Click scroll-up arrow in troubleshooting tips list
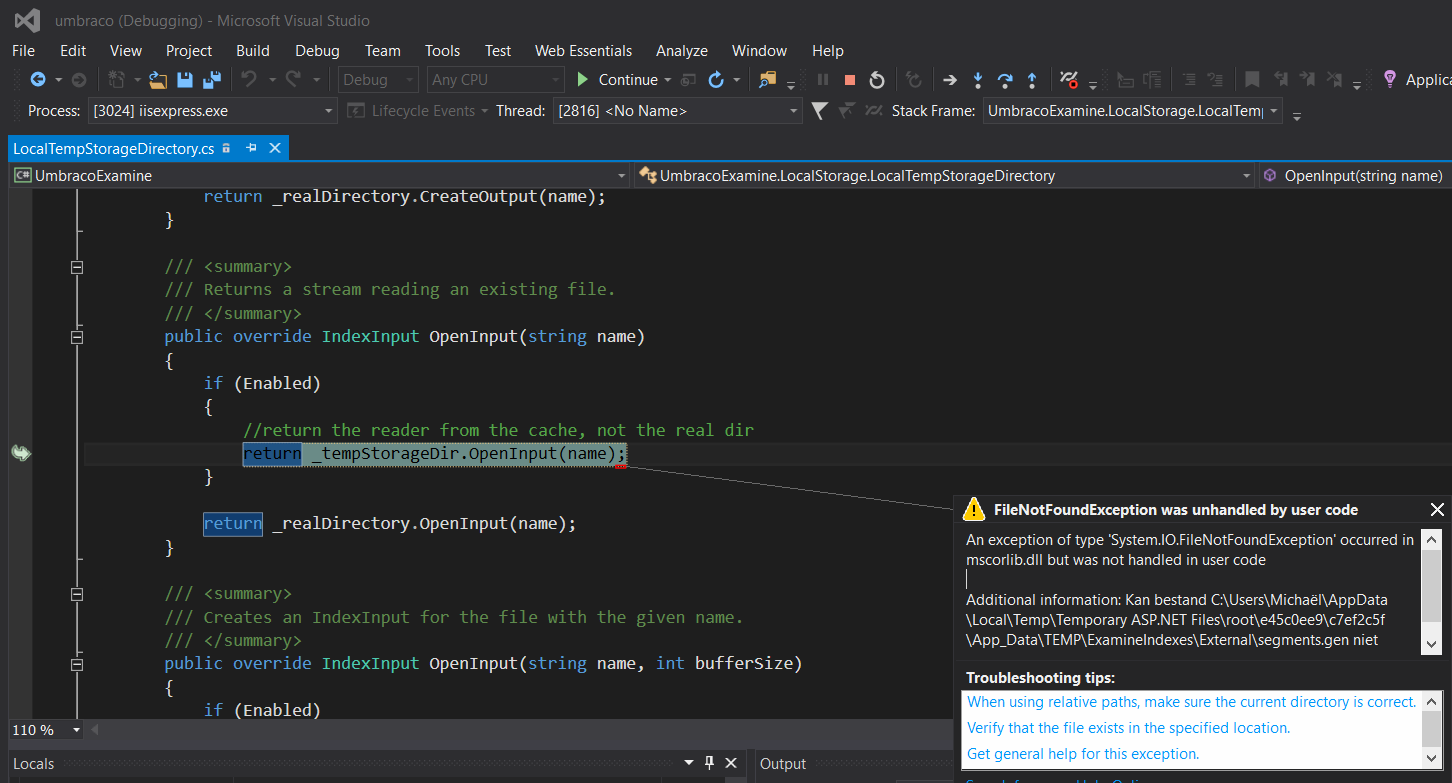Viewport: 1452px width, 783px height. [x=1431, y=701]
